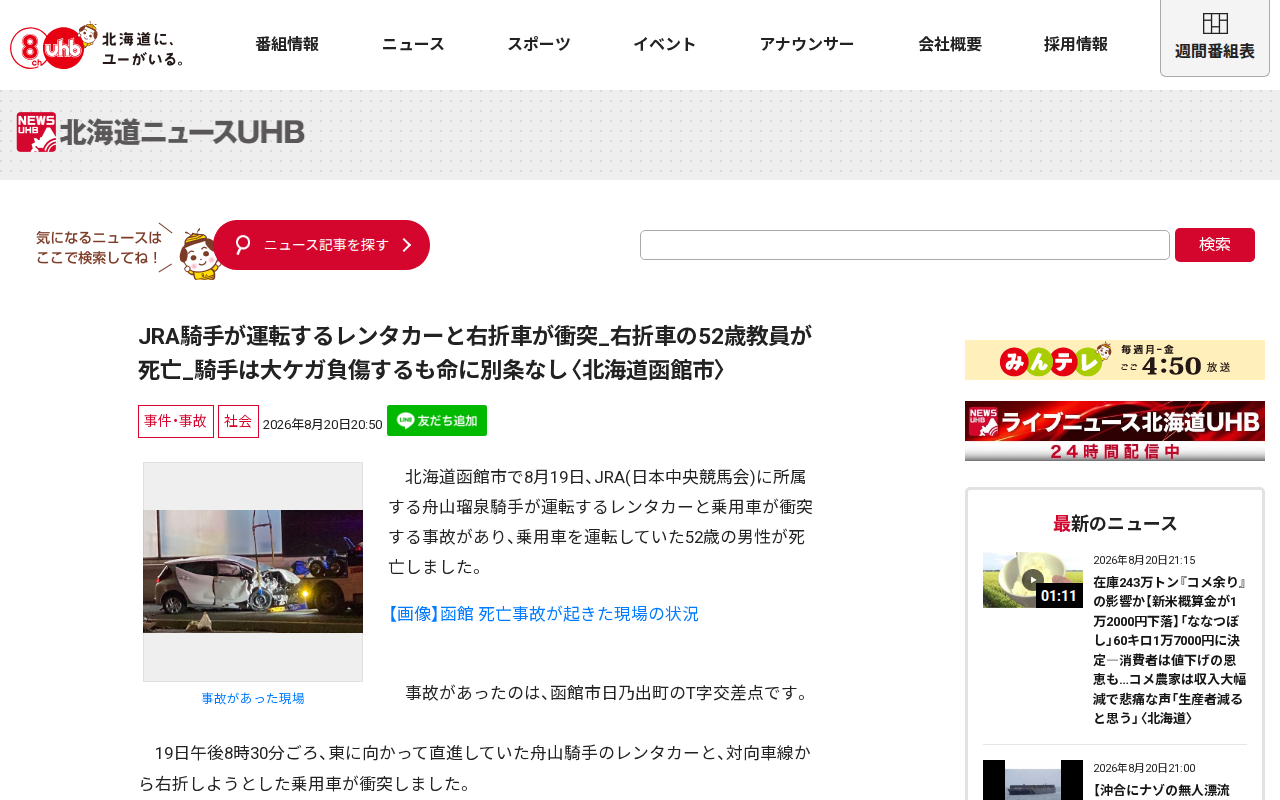The height and width of the screenshot is (800, 1280).
Task: Play the video on the rice news thumbnail
Action: (x=1033, y=580)
